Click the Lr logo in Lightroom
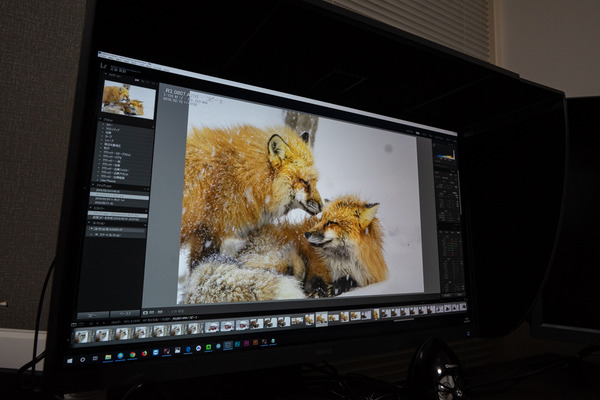 coord(103,66)
